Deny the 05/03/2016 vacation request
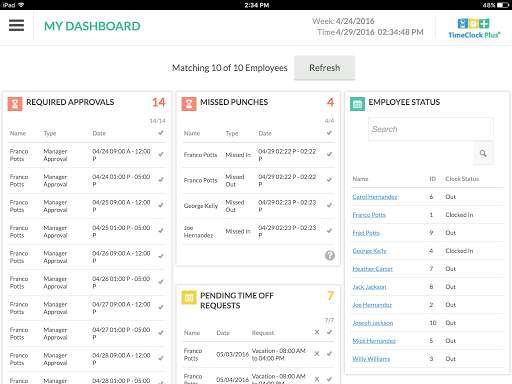Image resolution: width=512 pixels, height=384 pixels. point(317,354)
